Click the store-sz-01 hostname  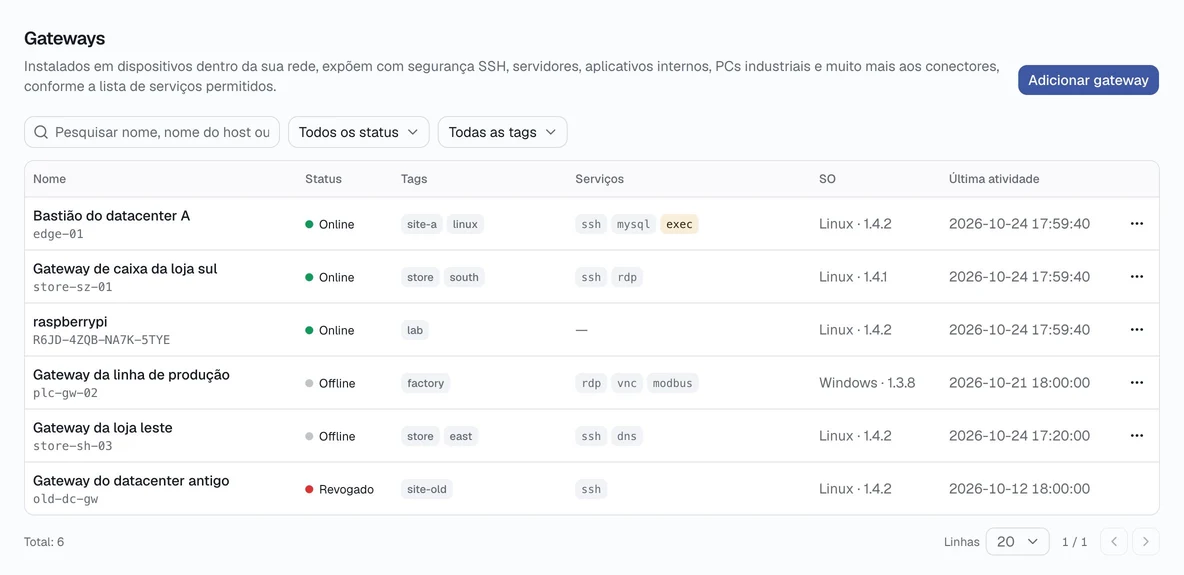(x=72, y=287)
